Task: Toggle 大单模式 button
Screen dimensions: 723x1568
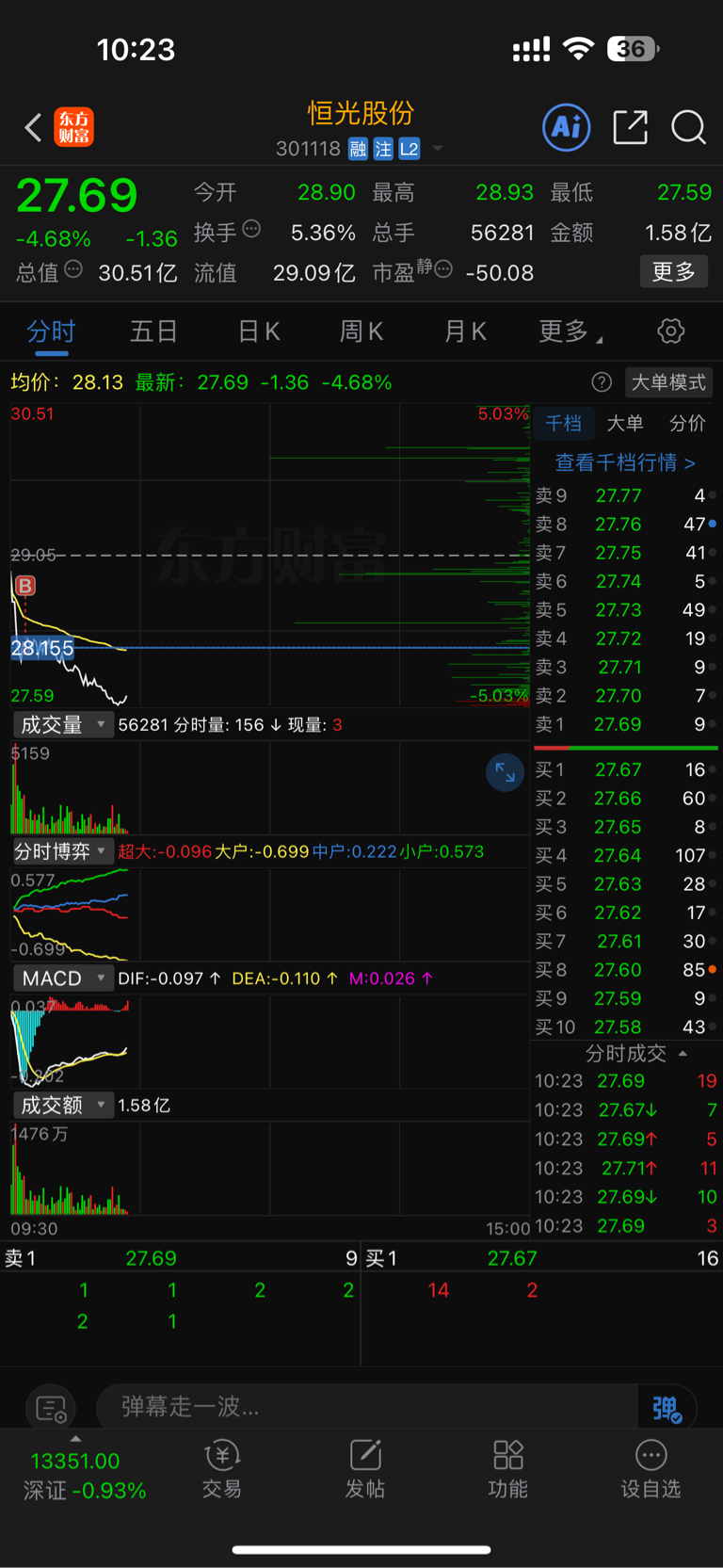Action: [x=668, y=382]
